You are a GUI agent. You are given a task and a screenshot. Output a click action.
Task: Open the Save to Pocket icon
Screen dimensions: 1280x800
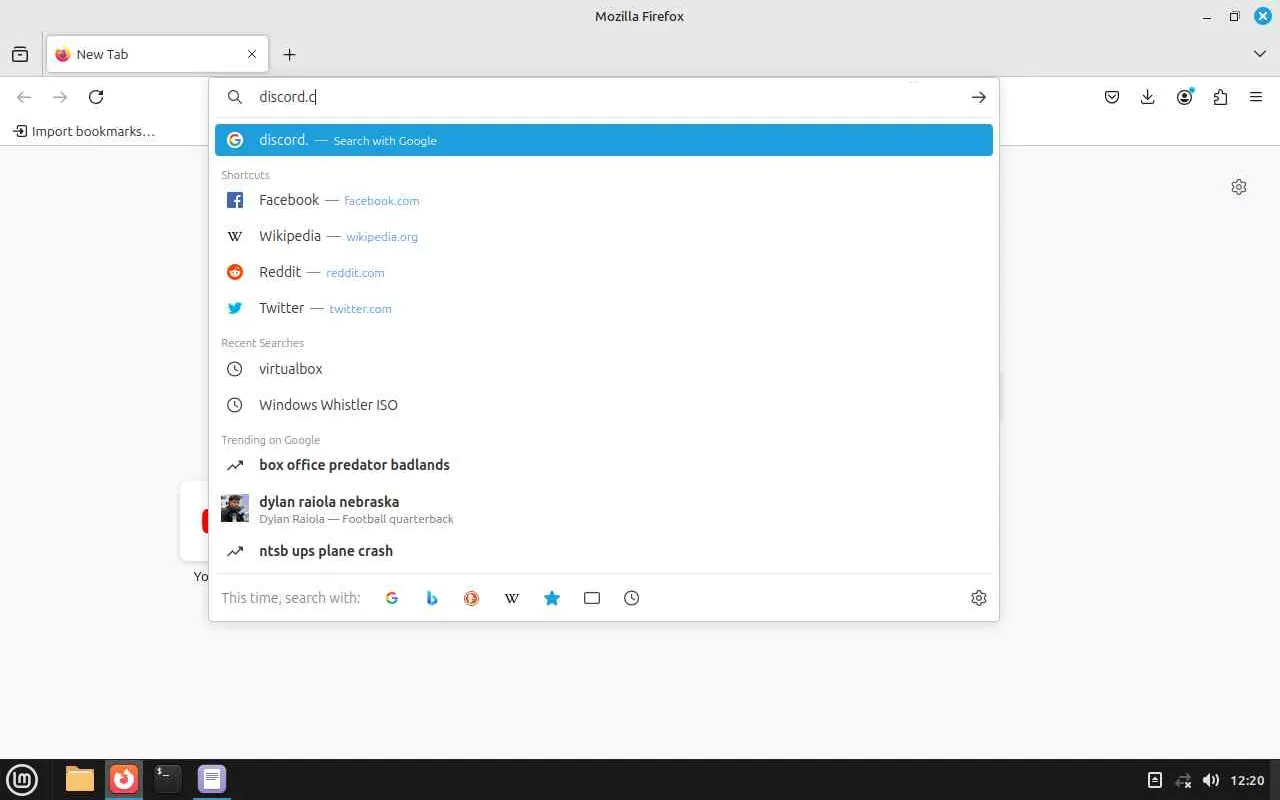click(x=1112, y=97)
